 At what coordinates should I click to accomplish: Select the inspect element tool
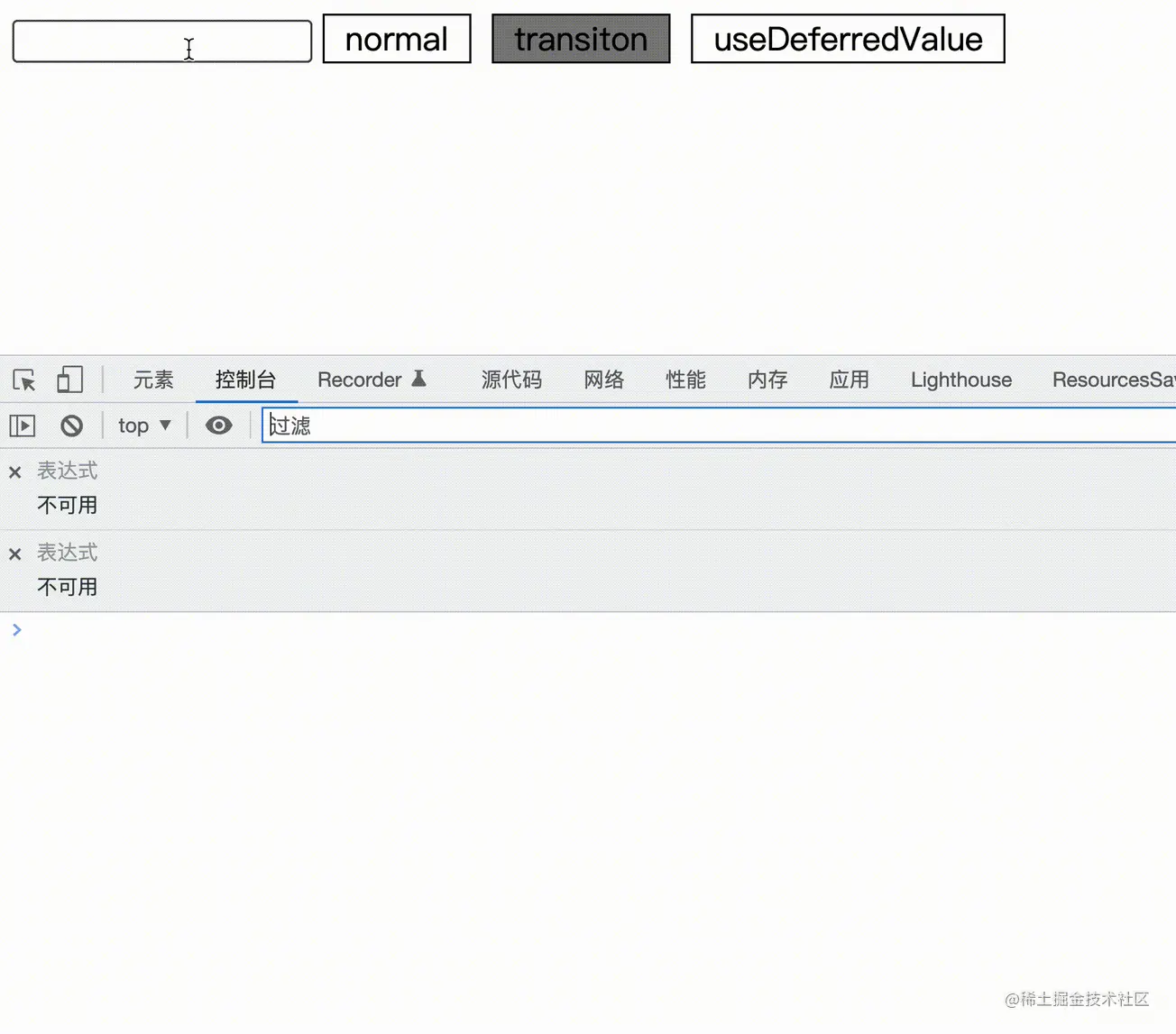[x=23, y=380]
